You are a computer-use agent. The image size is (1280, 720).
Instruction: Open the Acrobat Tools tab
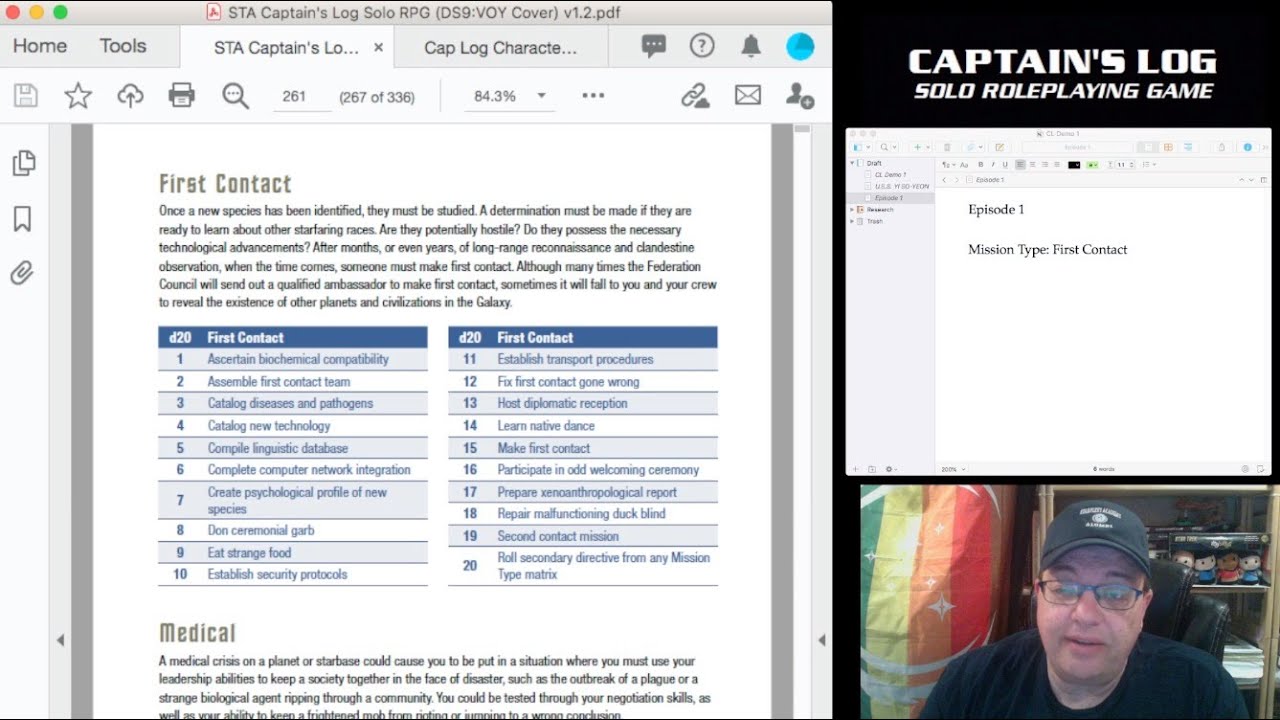[123, 46]
